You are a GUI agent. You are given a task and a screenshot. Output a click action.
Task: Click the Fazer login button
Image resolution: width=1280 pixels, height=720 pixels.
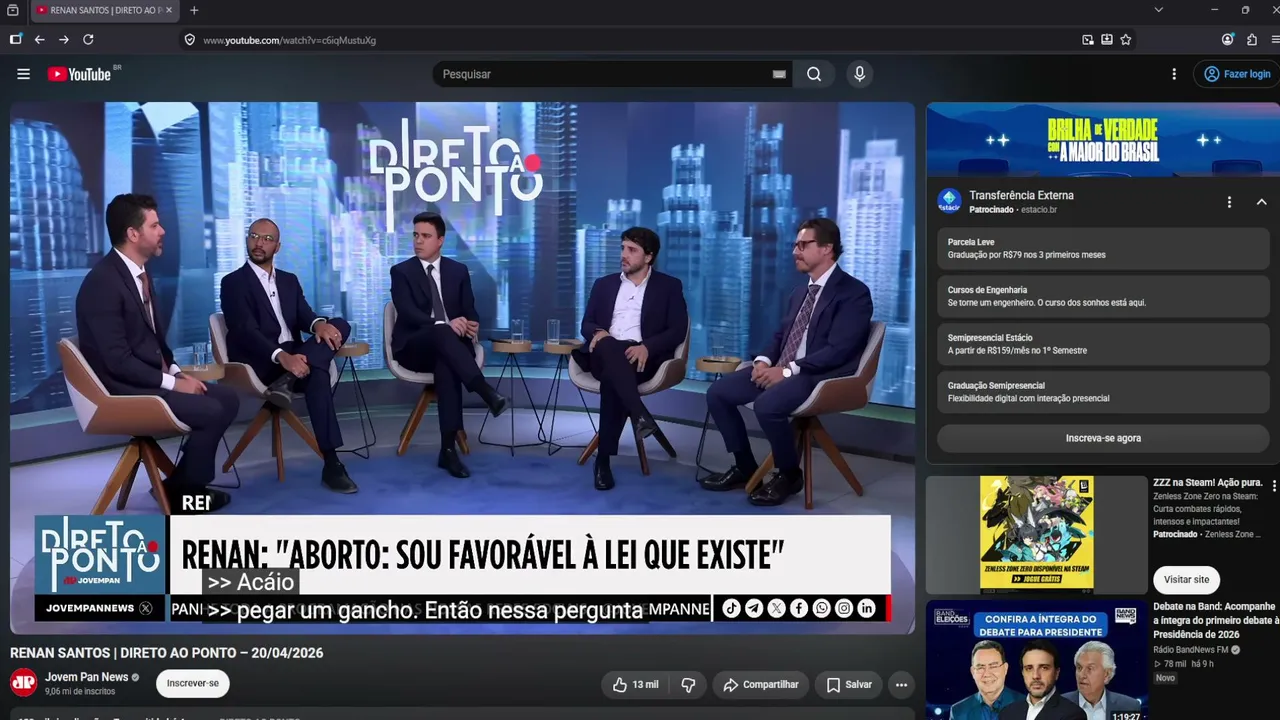[x=1237, y=74]
